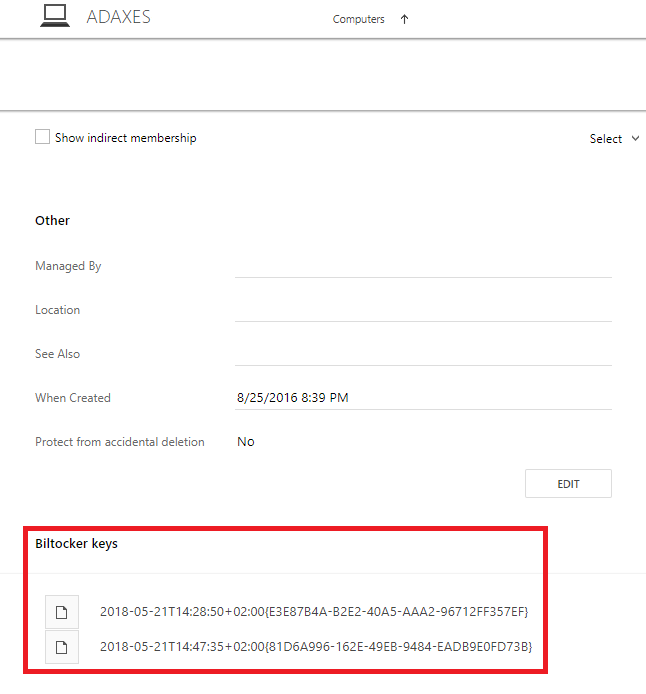Click the 'No' value for accidental deletion

246,442
